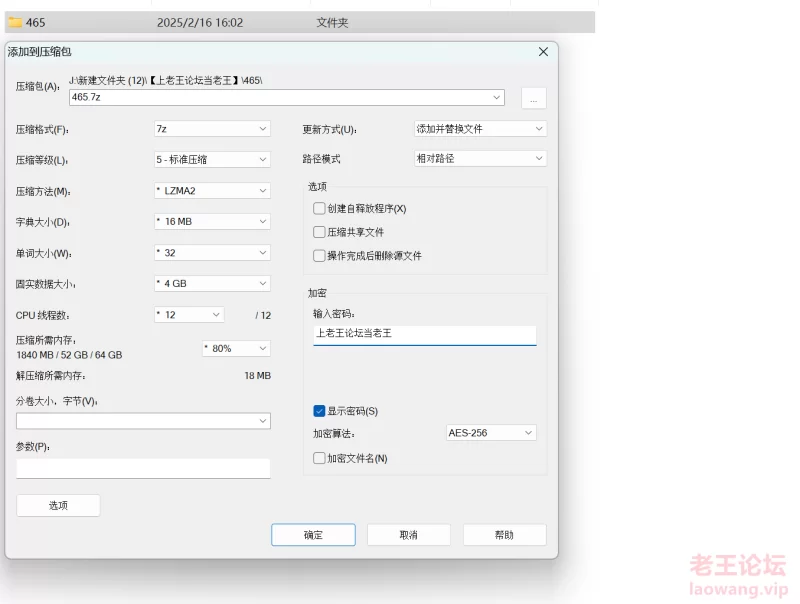
Task: Click the 1840 MB / 52 GB / 64 GB text
Action: point(69,355)
